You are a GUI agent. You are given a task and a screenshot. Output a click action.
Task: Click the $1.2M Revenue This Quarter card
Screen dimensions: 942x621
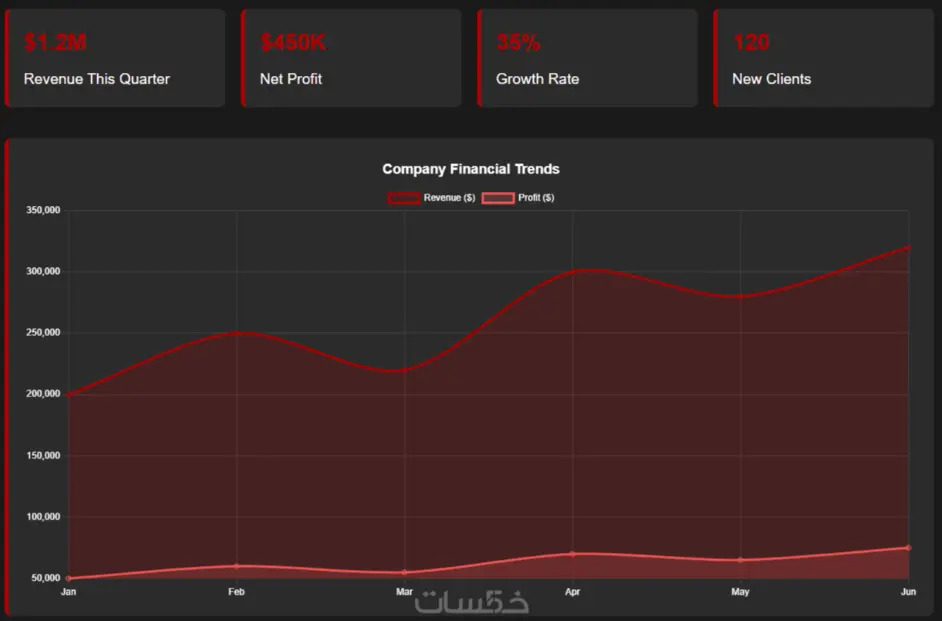(x=115, y=57)
